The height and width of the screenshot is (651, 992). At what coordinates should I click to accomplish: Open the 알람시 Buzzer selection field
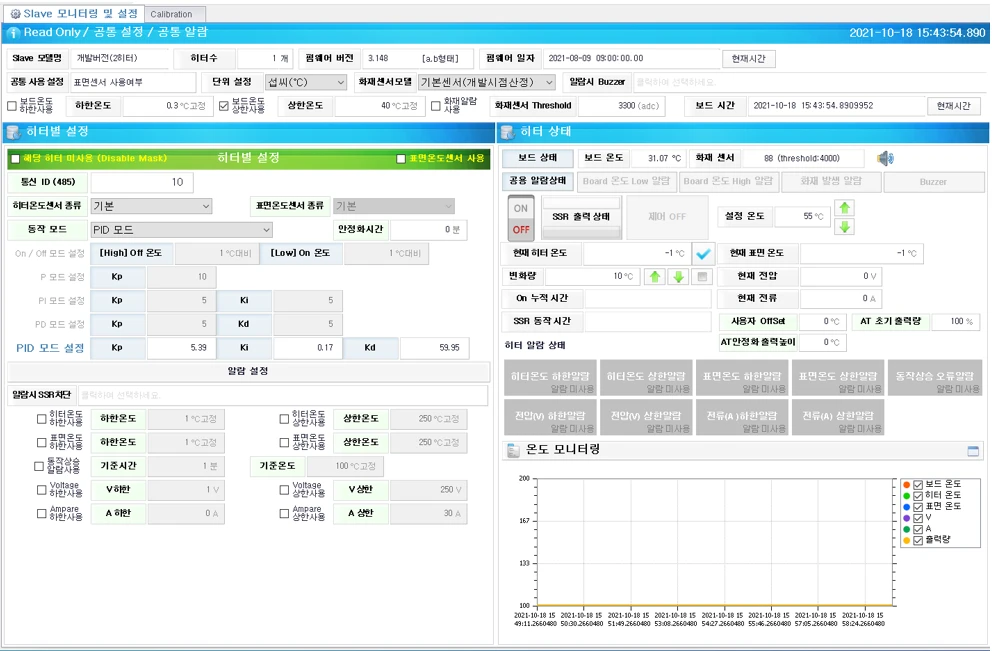(809, 82)
